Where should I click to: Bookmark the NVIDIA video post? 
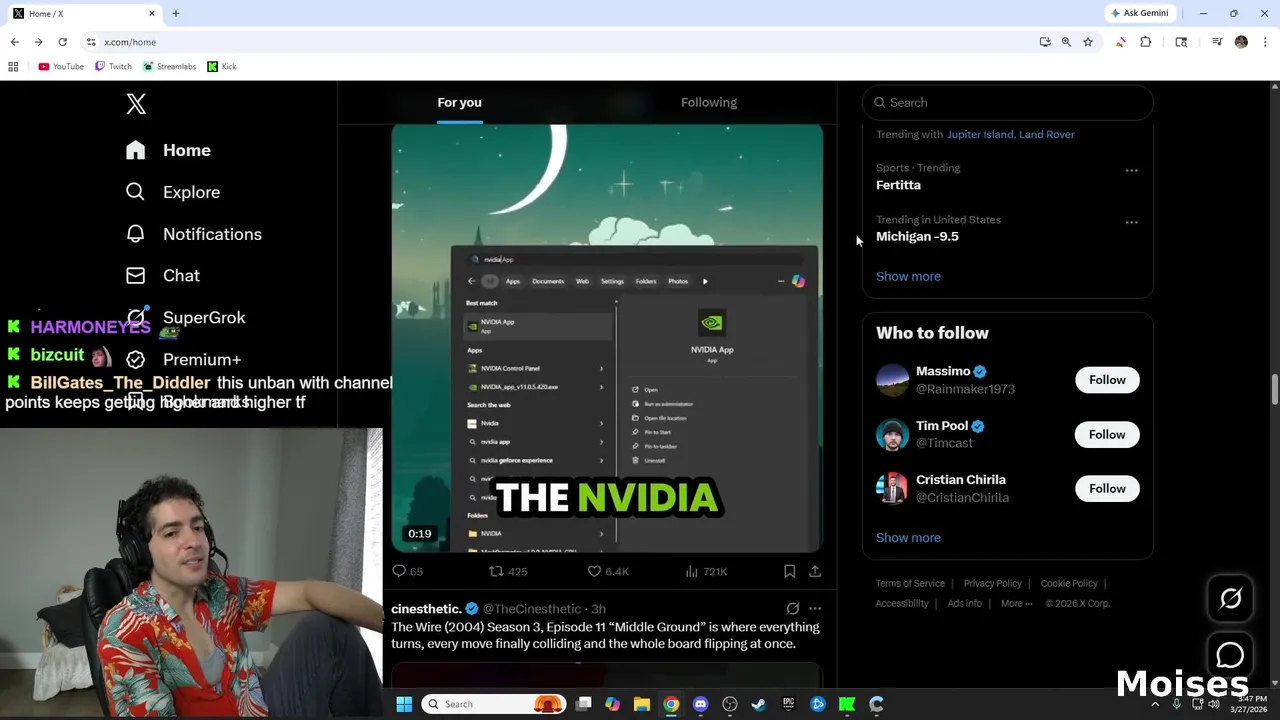point(789,571)
